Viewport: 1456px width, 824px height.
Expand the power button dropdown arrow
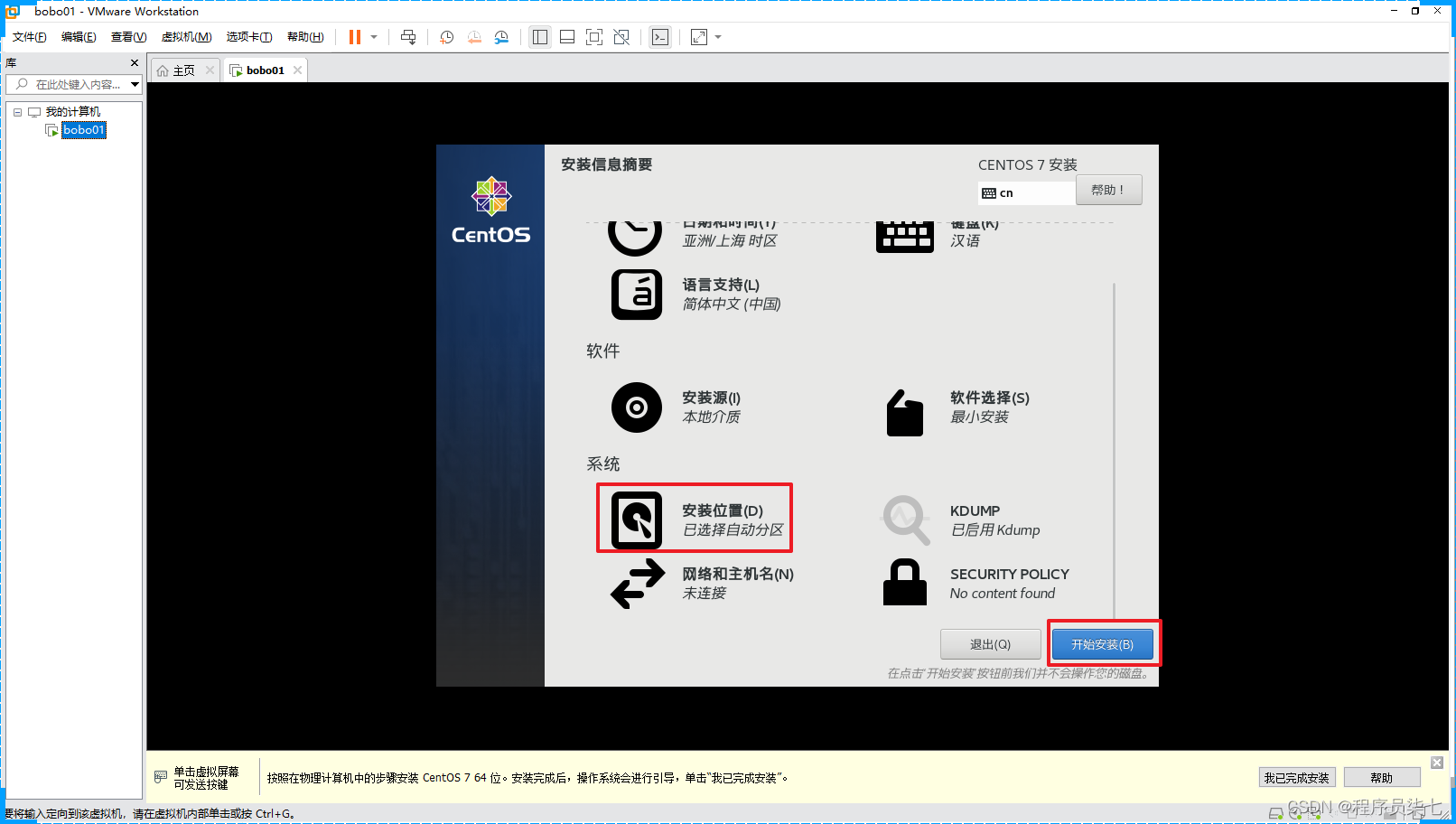pyautogui.click(x=373, y=37)
